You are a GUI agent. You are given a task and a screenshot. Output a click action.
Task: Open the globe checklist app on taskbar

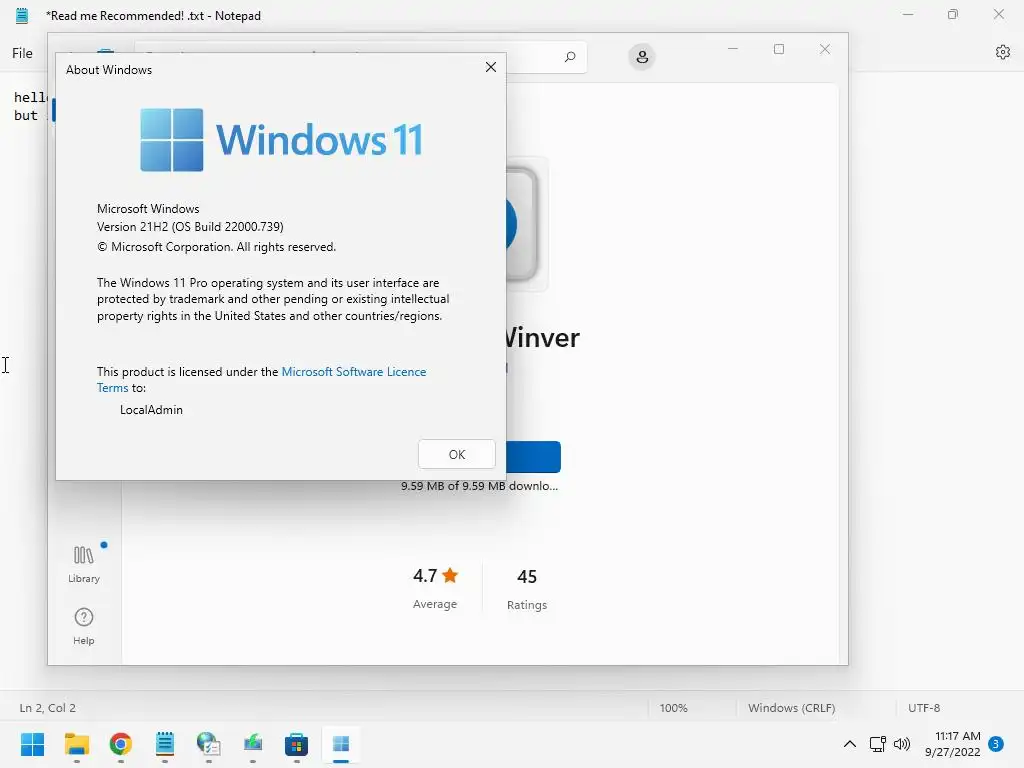pos(208,744)
